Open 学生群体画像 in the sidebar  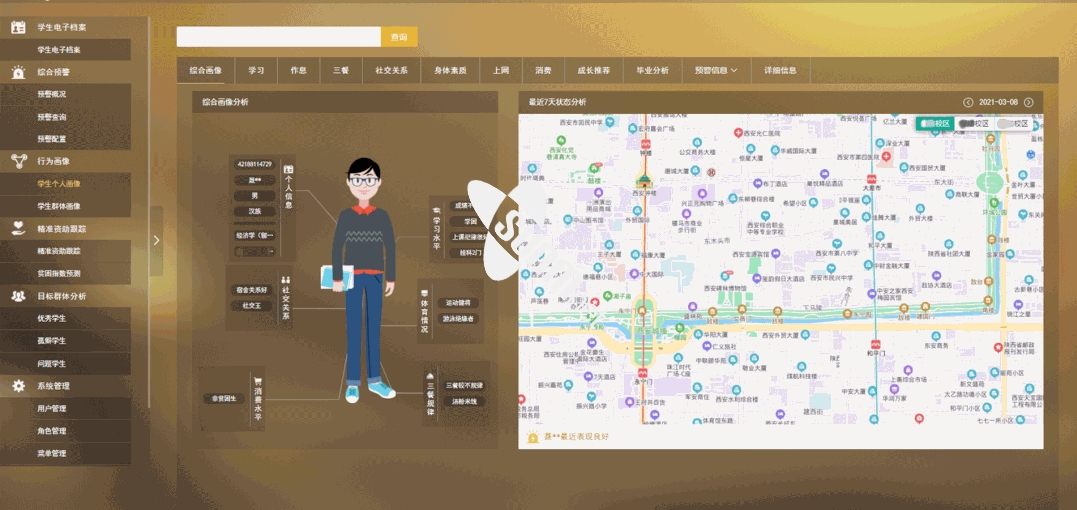58,206
